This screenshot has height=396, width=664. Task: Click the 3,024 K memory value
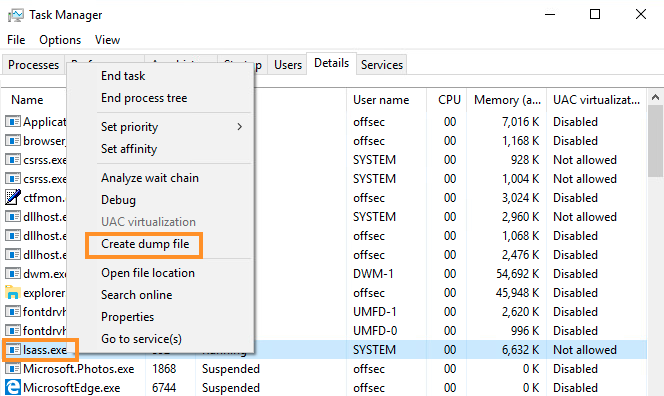(520, 198)
